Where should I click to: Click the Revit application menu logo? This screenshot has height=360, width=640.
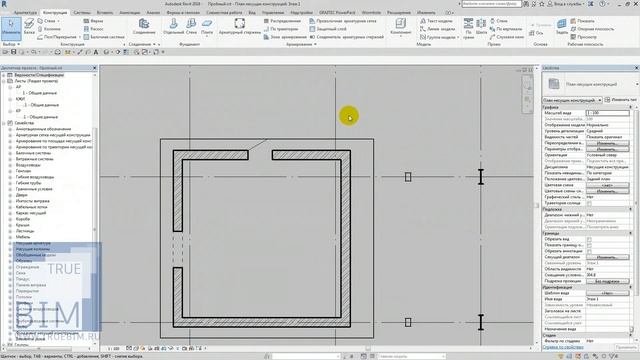pos(4,4)
